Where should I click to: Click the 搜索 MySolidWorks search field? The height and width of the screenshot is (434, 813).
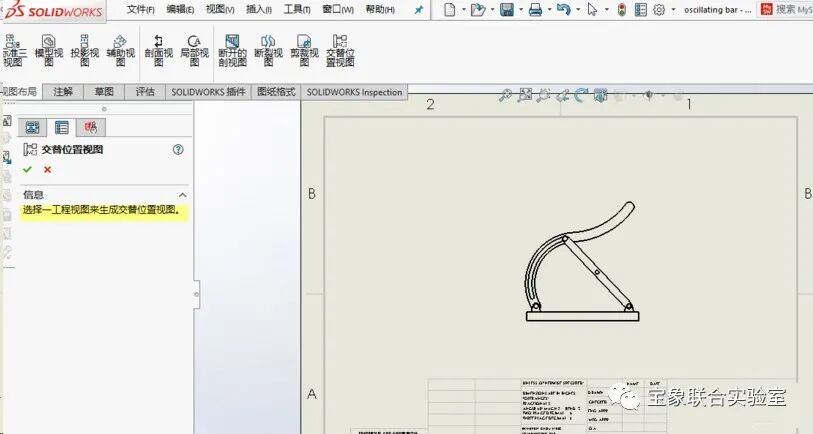(x=785, y=9)
